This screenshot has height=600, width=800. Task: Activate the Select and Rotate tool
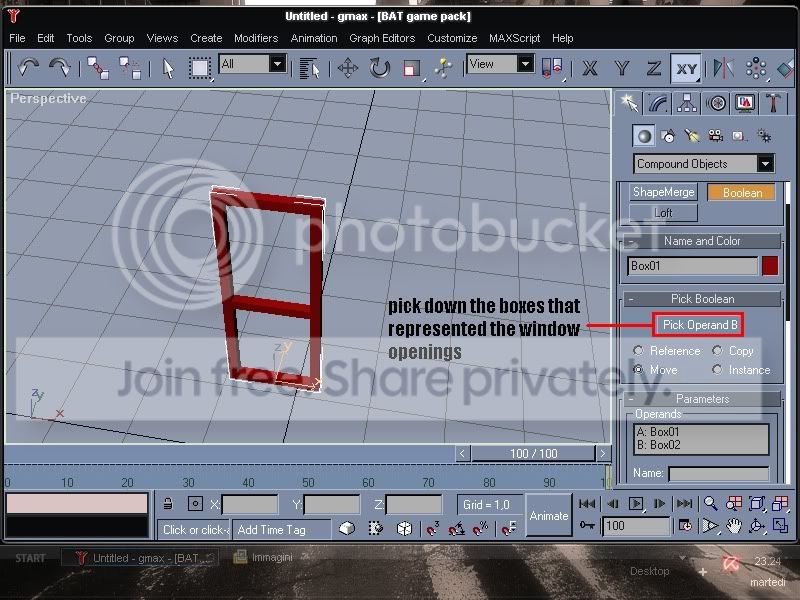point(380,68)
